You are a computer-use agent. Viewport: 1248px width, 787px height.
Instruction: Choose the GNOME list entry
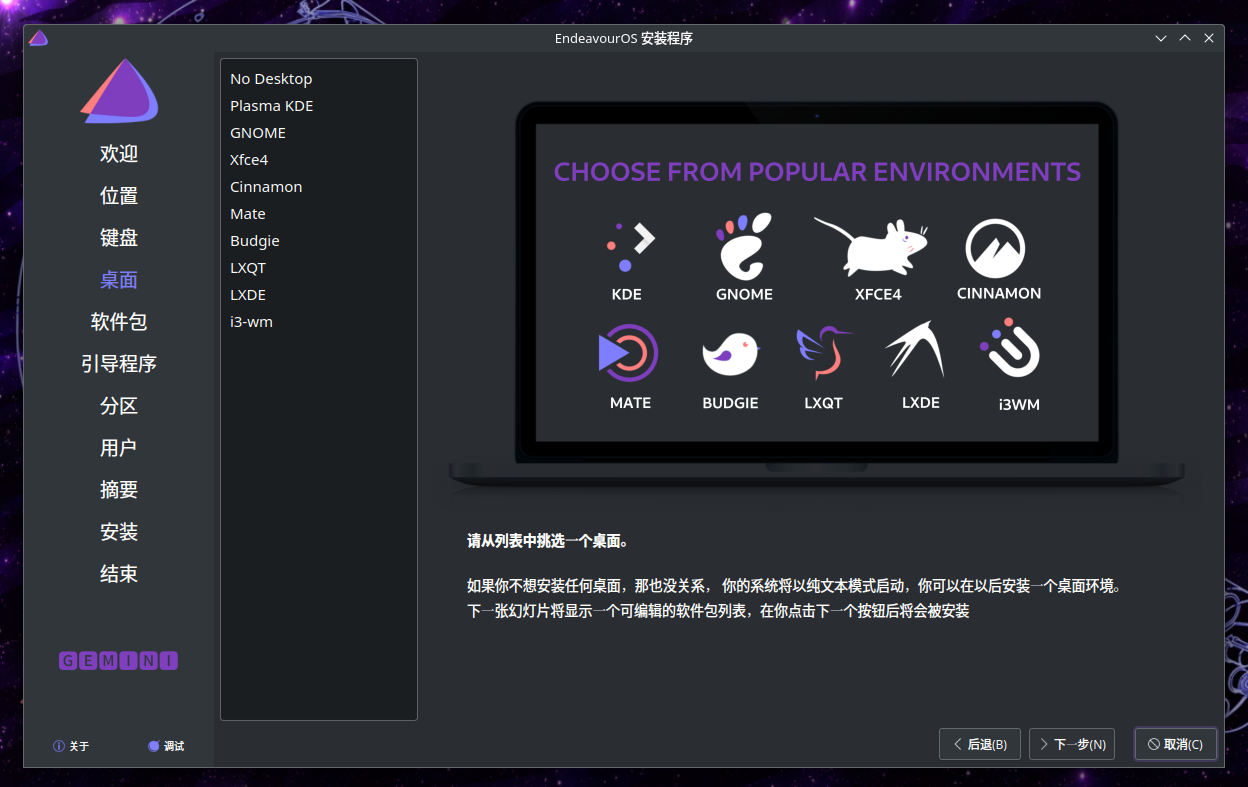tap(318, 133)
